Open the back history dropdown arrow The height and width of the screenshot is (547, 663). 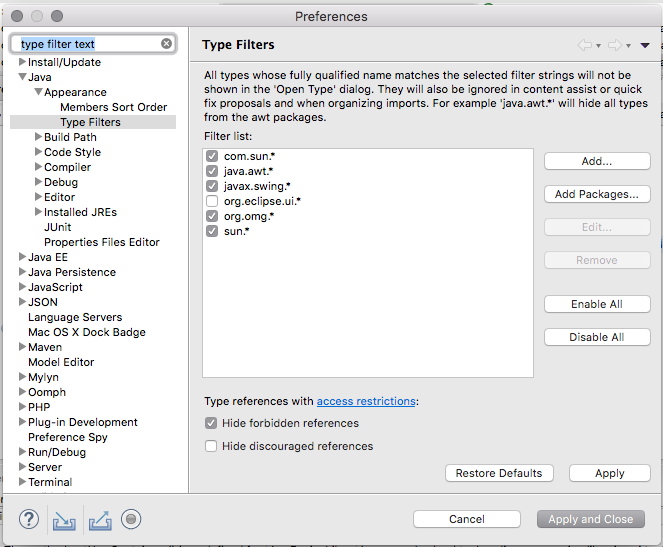click(598, 46)
